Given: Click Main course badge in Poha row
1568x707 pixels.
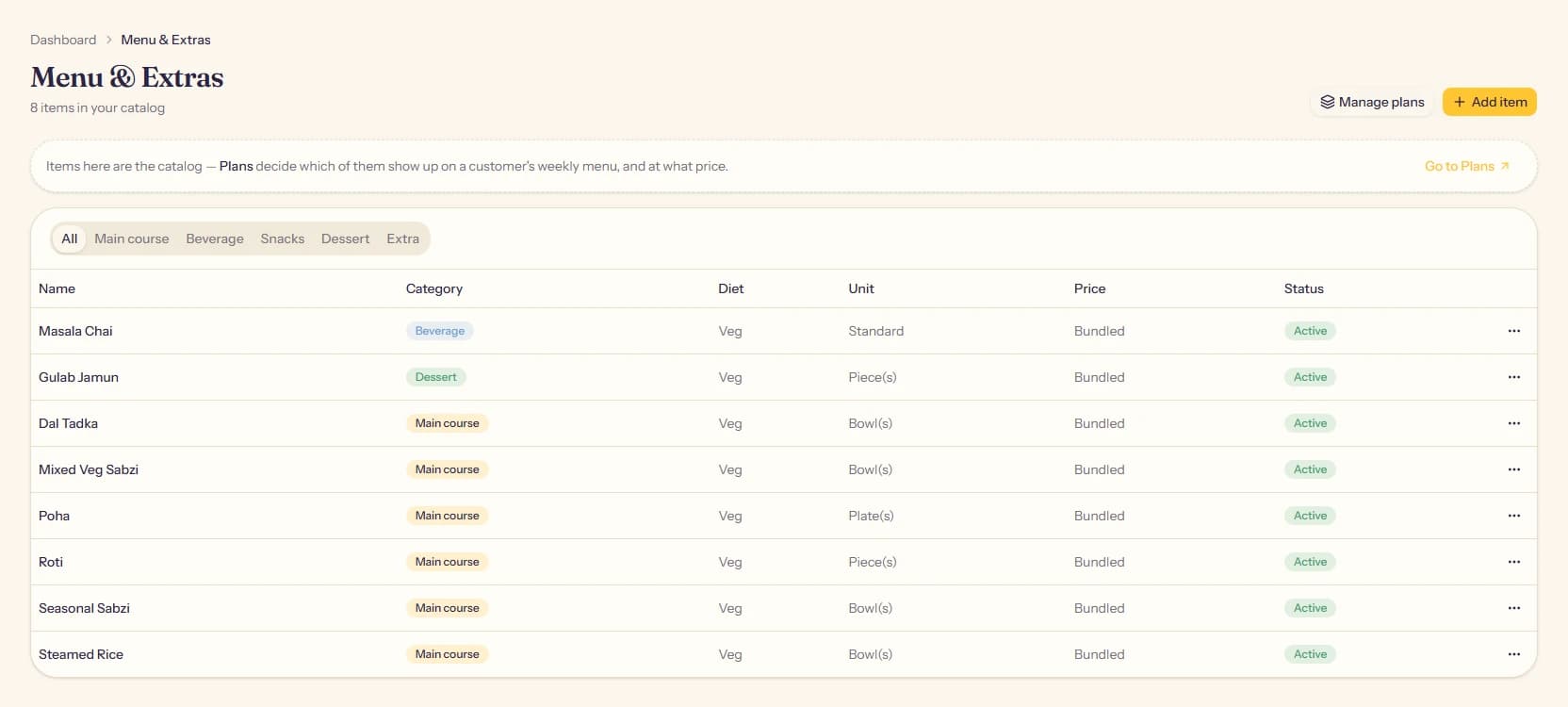Looking at the screenshot, I should pos(447,516).
